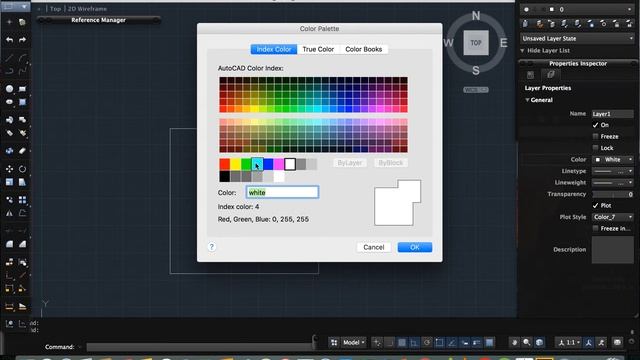
Task: Open the Color Palette help question mark
Action: click(x=212, y=247)
